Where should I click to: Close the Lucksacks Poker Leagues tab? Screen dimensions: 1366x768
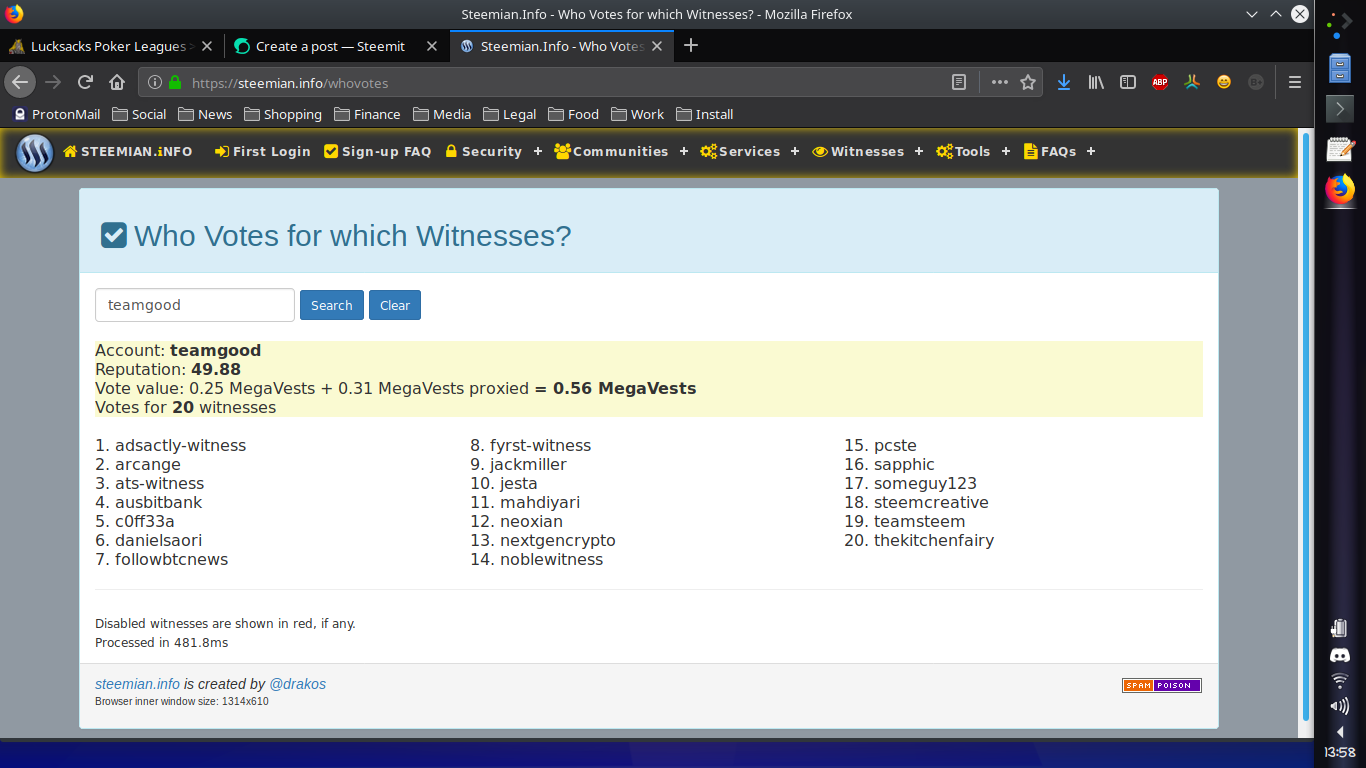[x=207, y=46]
